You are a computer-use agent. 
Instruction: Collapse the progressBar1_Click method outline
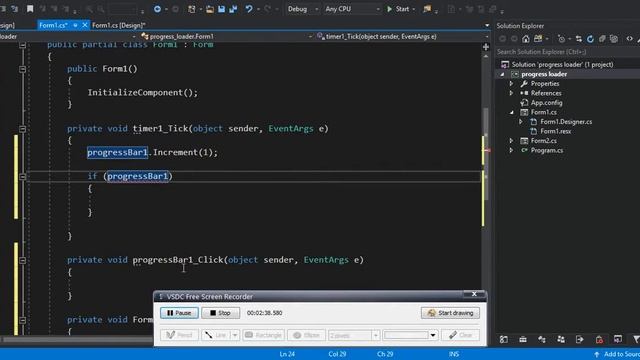(x=23, y=260)
